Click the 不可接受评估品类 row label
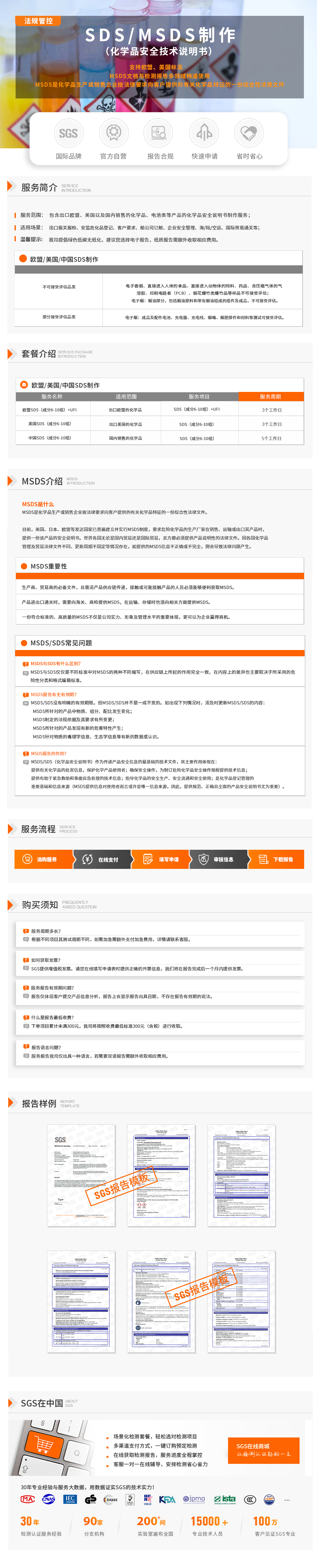 (x=59, y=287)
